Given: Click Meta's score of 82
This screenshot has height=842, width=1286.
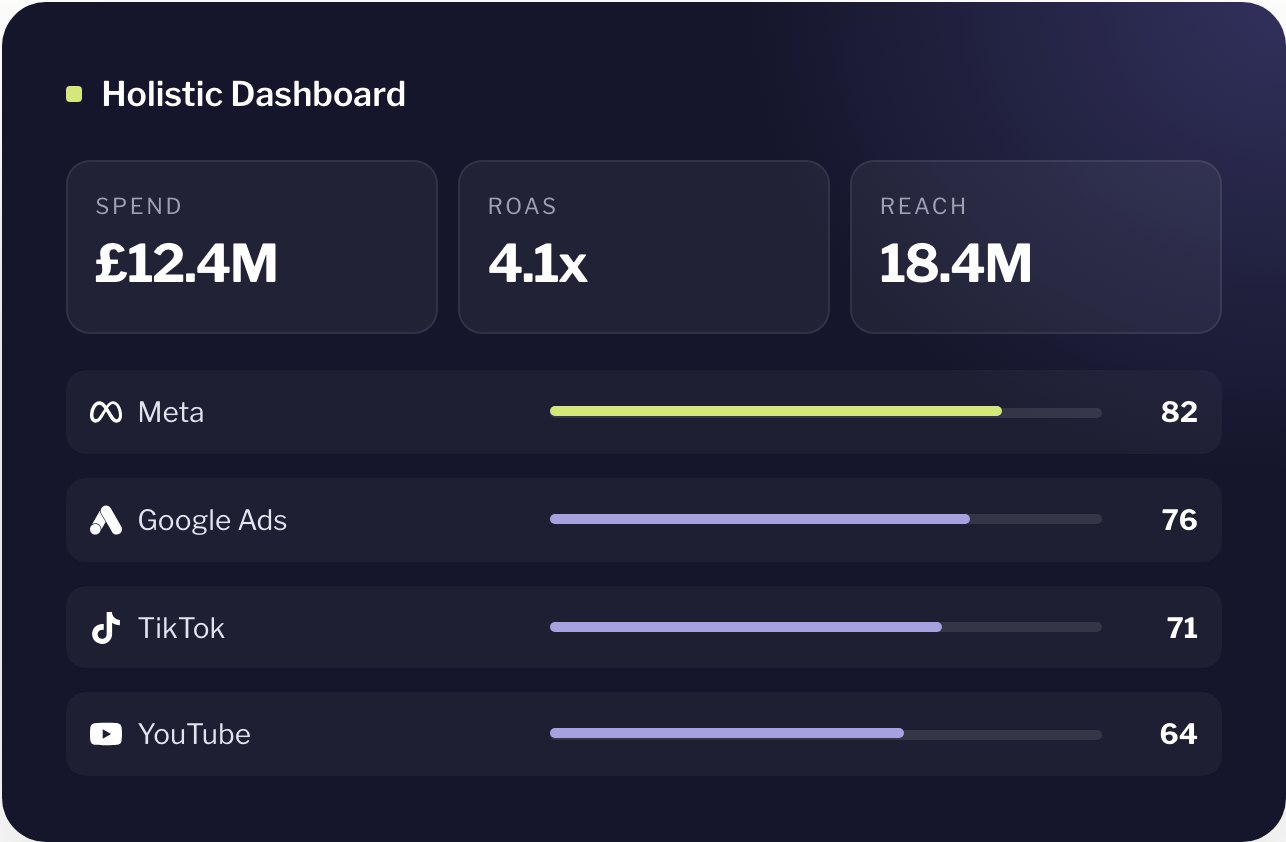Looking at the screenshot, I should click(1179, 412).
